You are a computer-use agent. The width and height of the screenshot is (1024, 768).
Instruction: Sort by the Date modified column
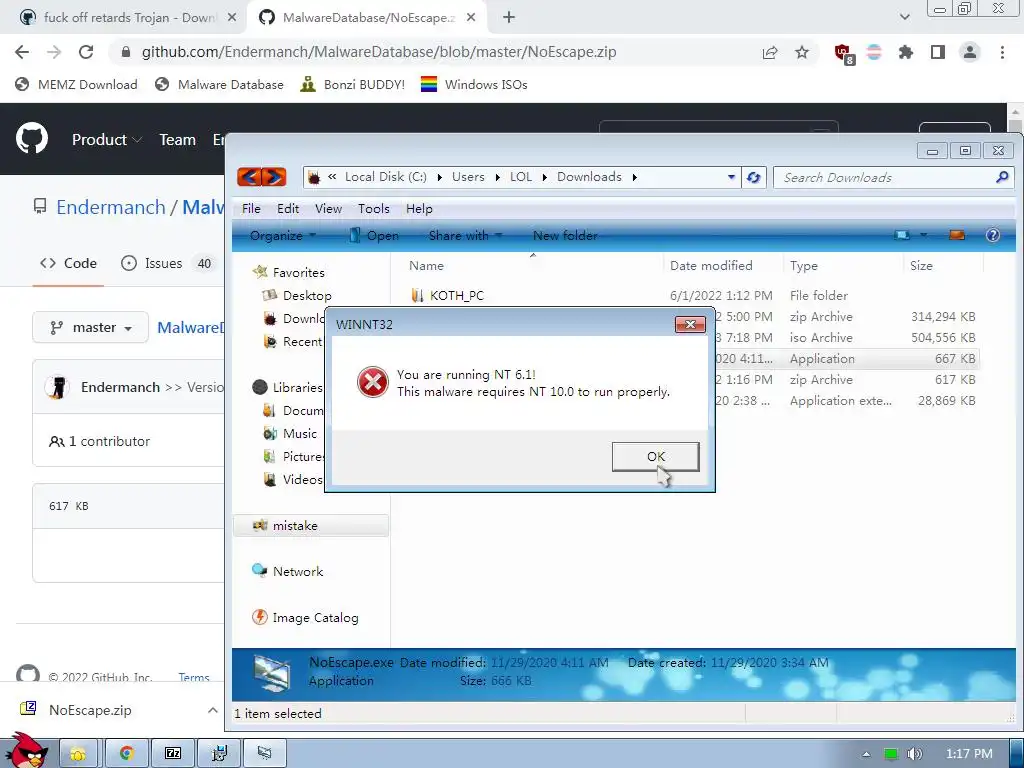[x=723, y=266]
